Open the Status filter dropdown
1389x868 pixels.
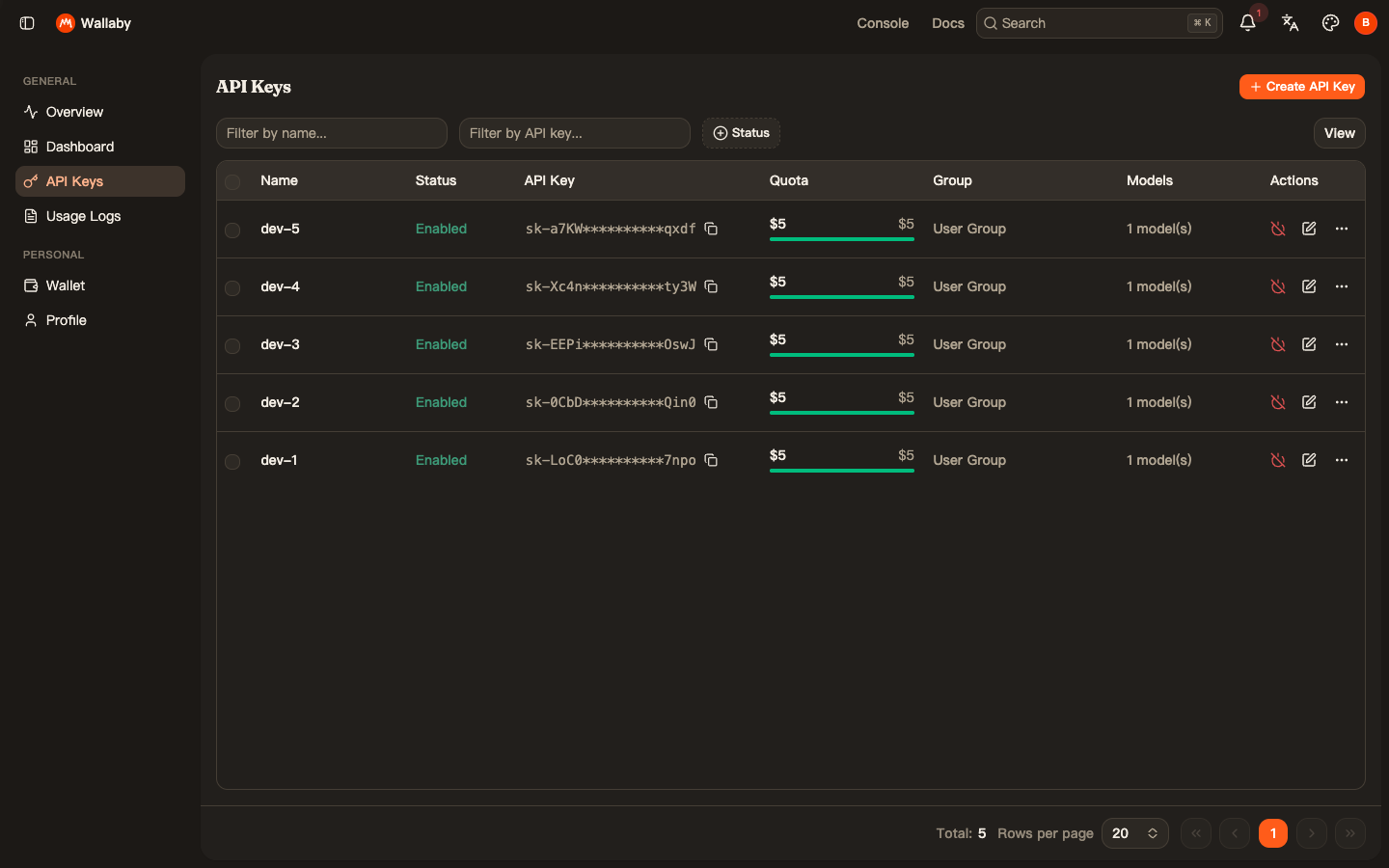(x=741, y=133)
